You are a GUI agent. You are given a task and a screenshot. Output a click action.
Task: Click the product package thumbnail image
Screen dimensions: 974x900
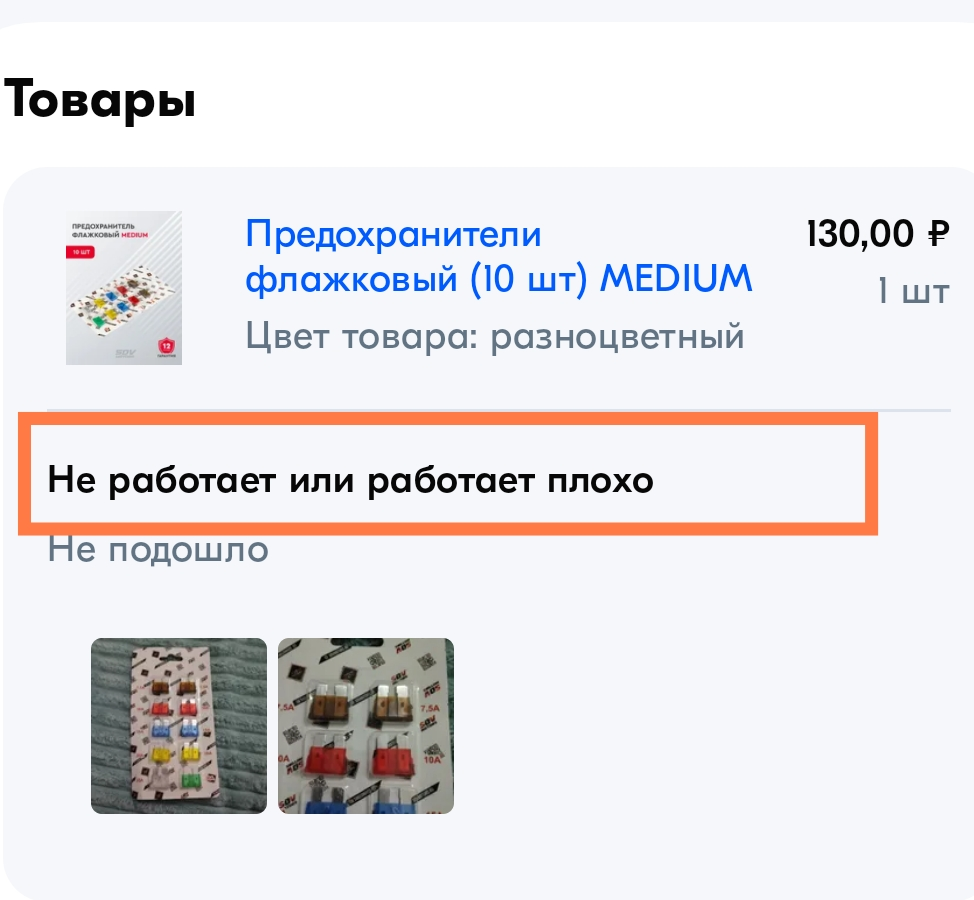point(124,288)
